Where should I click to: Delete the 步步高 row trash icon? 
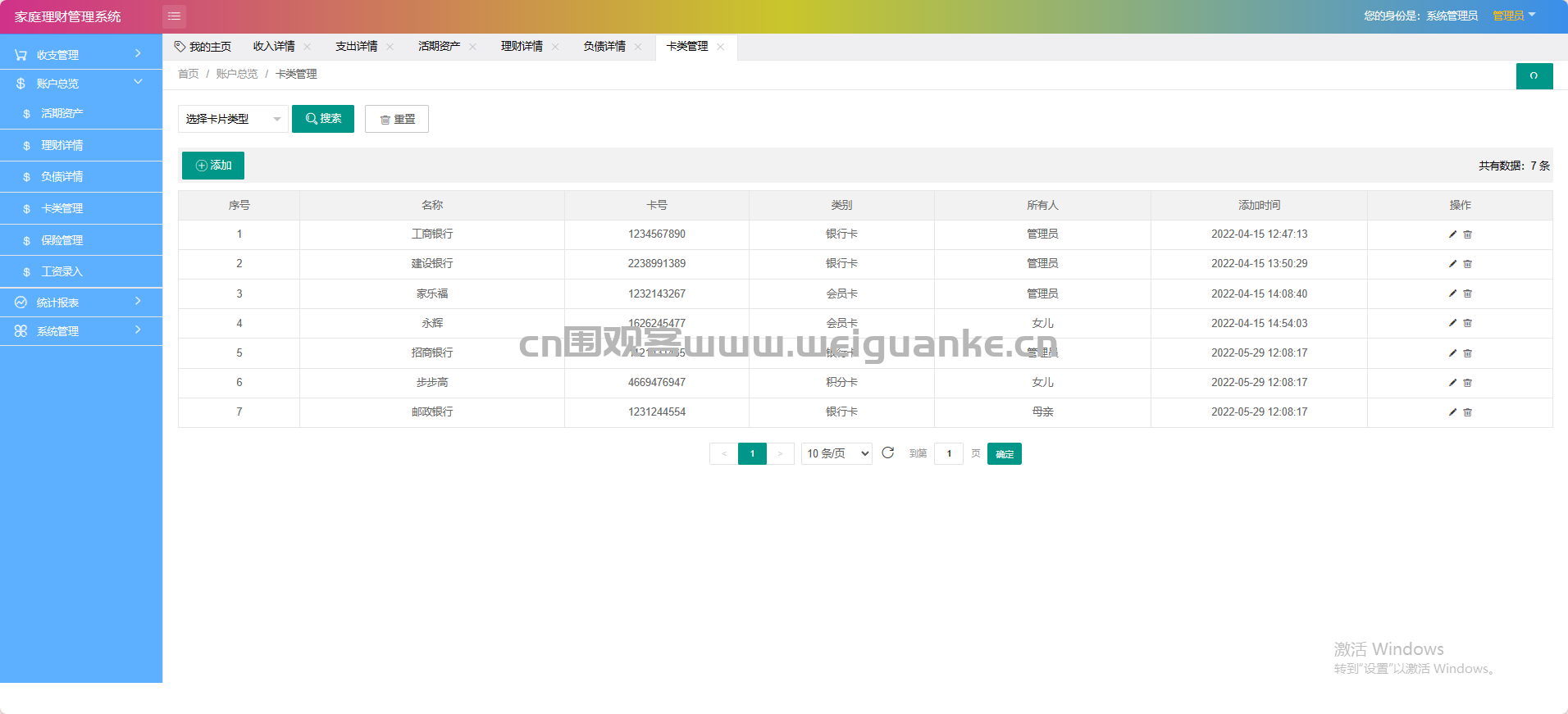(x=1468, y=383)
